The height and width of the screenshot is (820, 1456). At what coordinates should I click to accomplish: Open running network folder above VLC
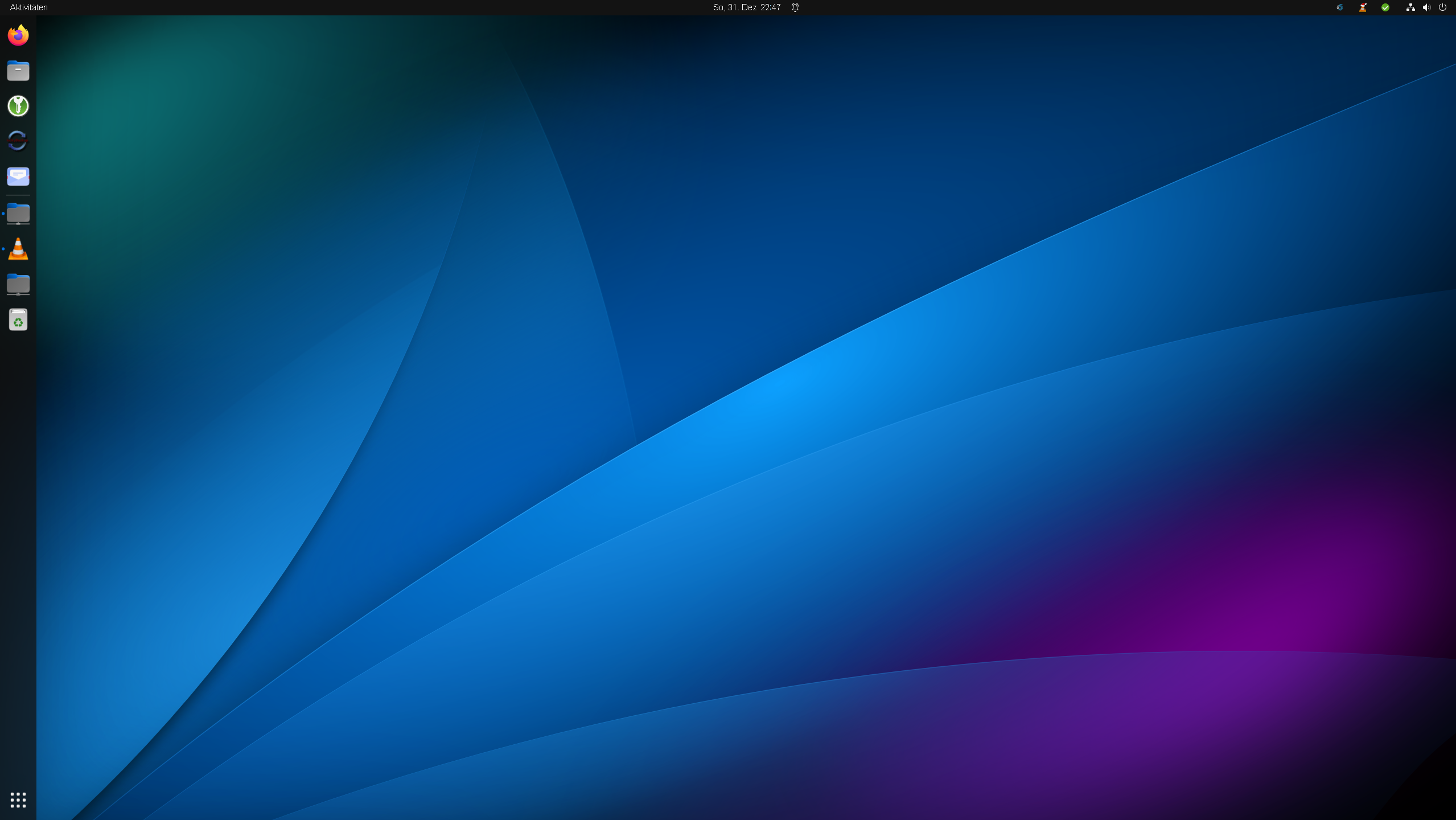pos(18,214)
